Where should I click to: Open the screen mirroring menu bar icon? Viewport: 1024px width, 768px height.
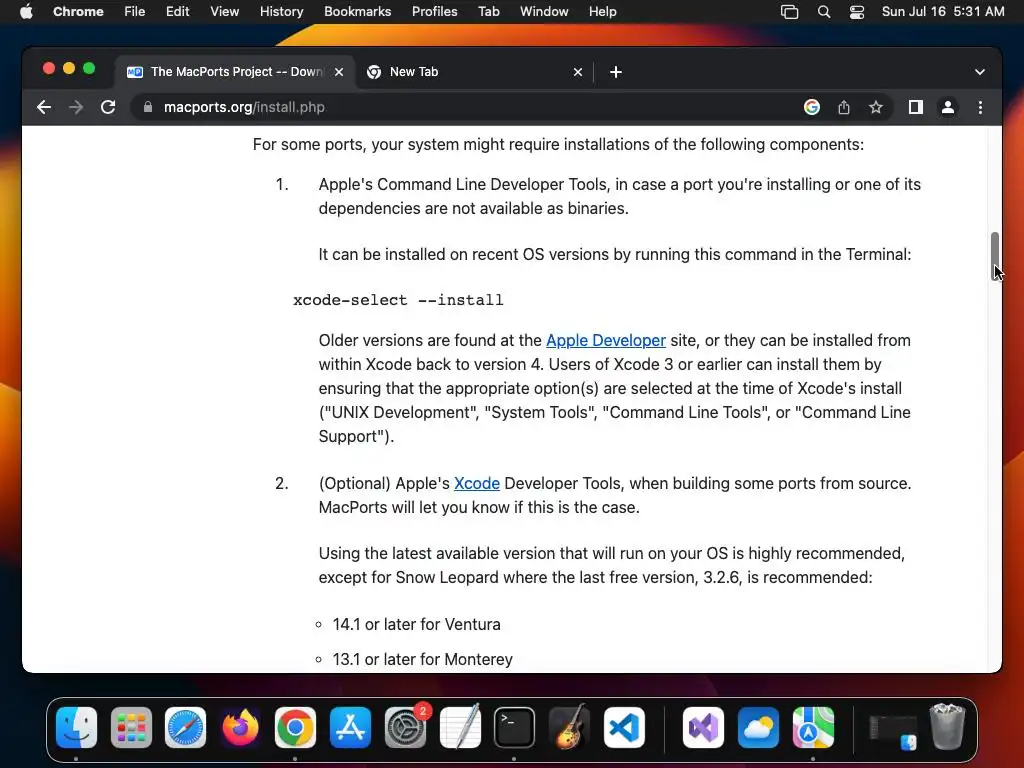[x=790, y=12]
